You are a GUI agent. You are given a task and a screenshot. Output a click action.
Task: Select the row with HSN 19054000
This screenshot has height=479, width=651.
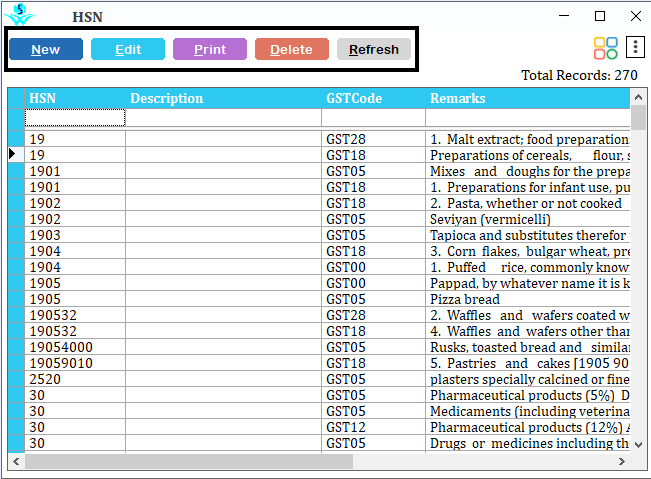(x=76, y=347)
